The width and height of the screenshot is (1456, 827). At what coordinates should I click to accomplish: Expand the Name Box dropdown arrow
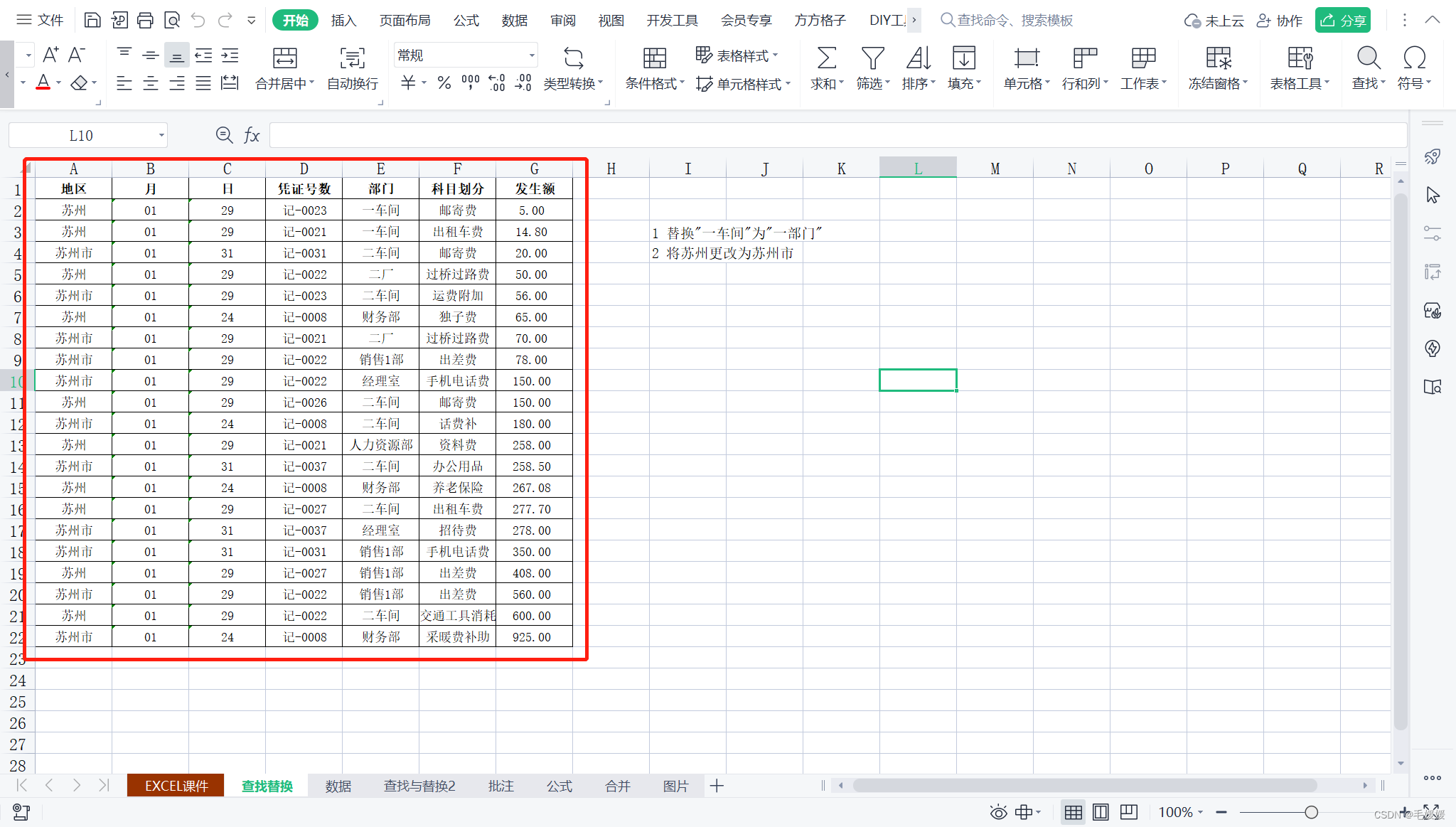[x=161, y=135]
